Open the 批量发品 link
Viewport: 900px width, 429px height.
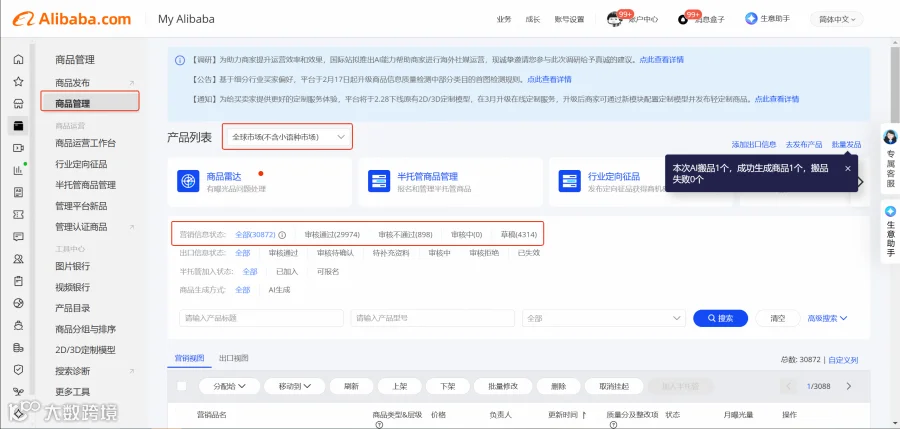pos(846,145)
